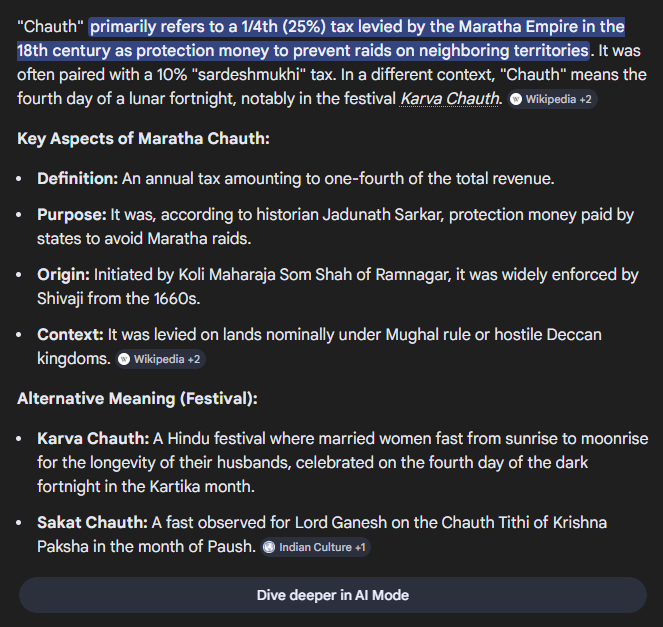Click the Key Aspects of Maratha Chauth heading

coord(143,138)
